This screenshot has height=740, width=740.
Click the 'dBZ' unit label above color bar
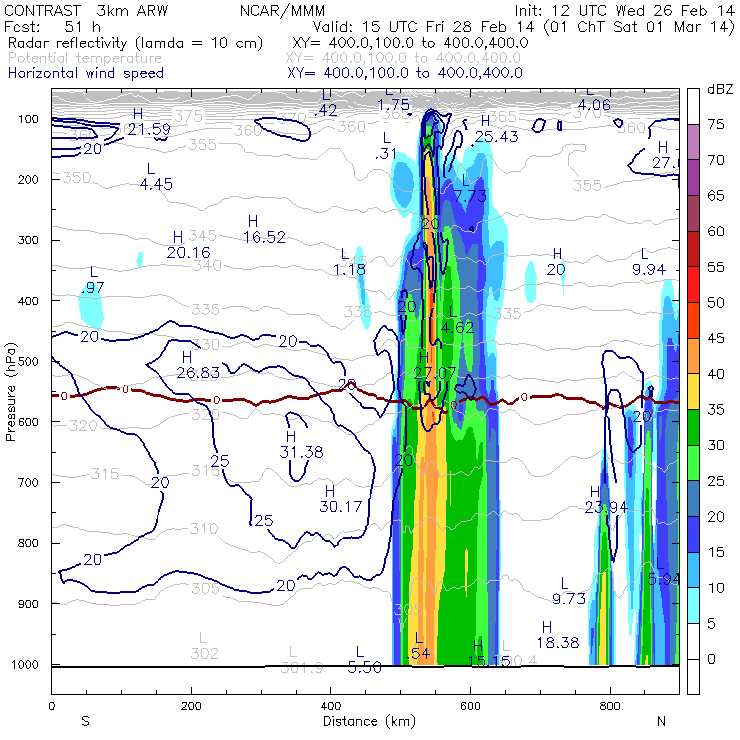tap(720, 89)
